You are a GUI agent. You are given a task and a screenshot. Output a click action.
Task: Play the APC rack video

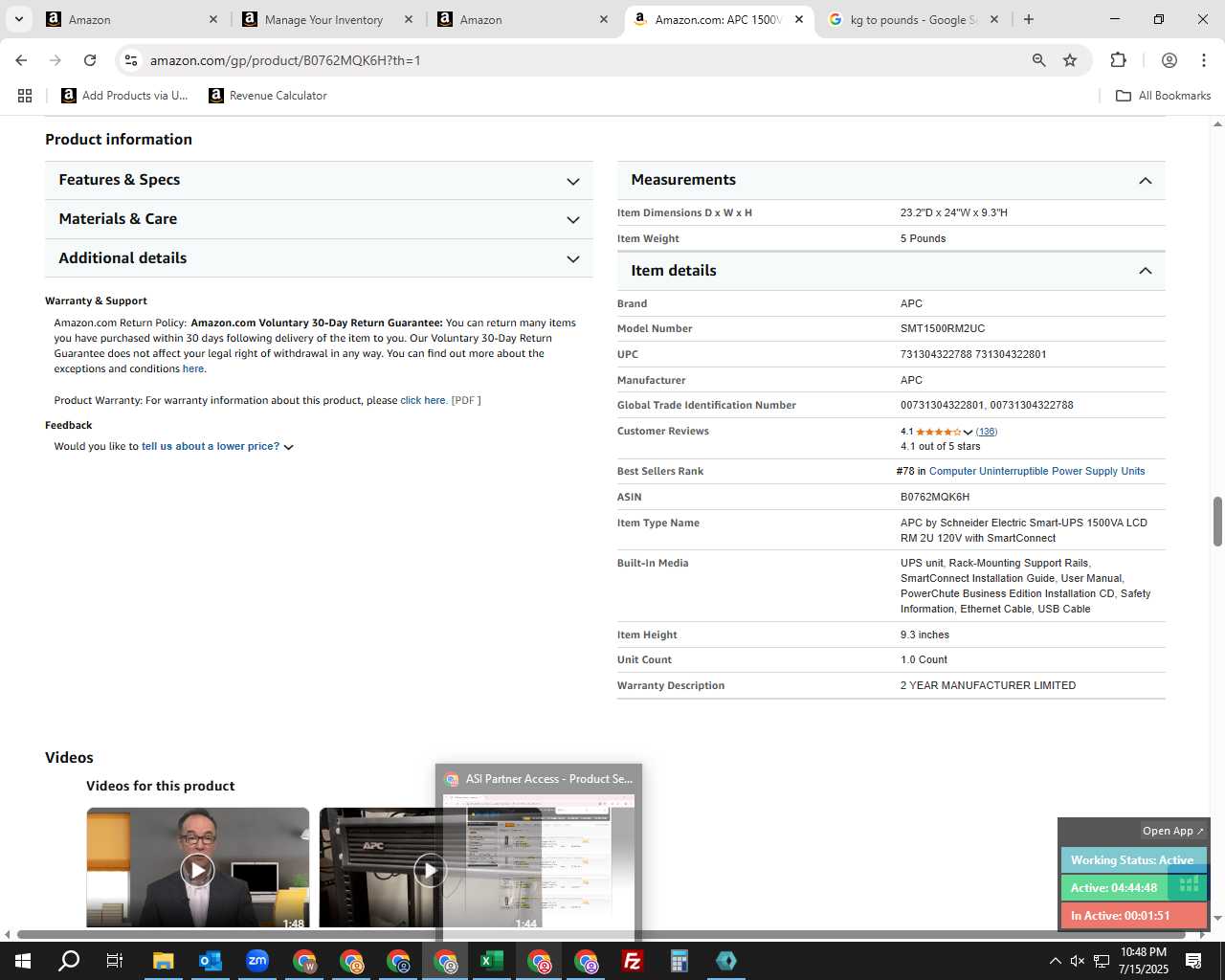point(430,869)
